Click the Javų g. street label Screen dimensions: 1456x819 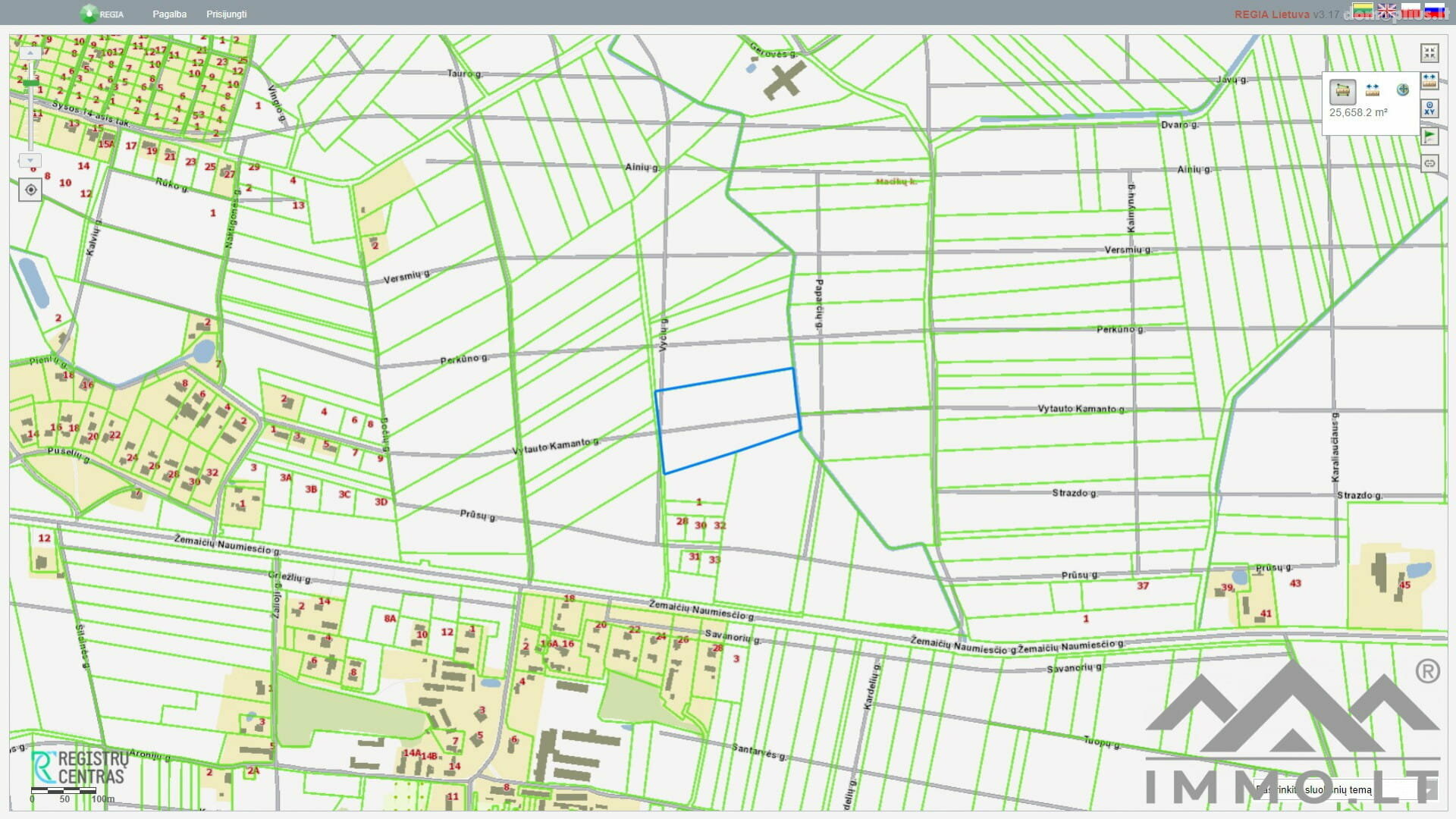[x=1232, y=79]
